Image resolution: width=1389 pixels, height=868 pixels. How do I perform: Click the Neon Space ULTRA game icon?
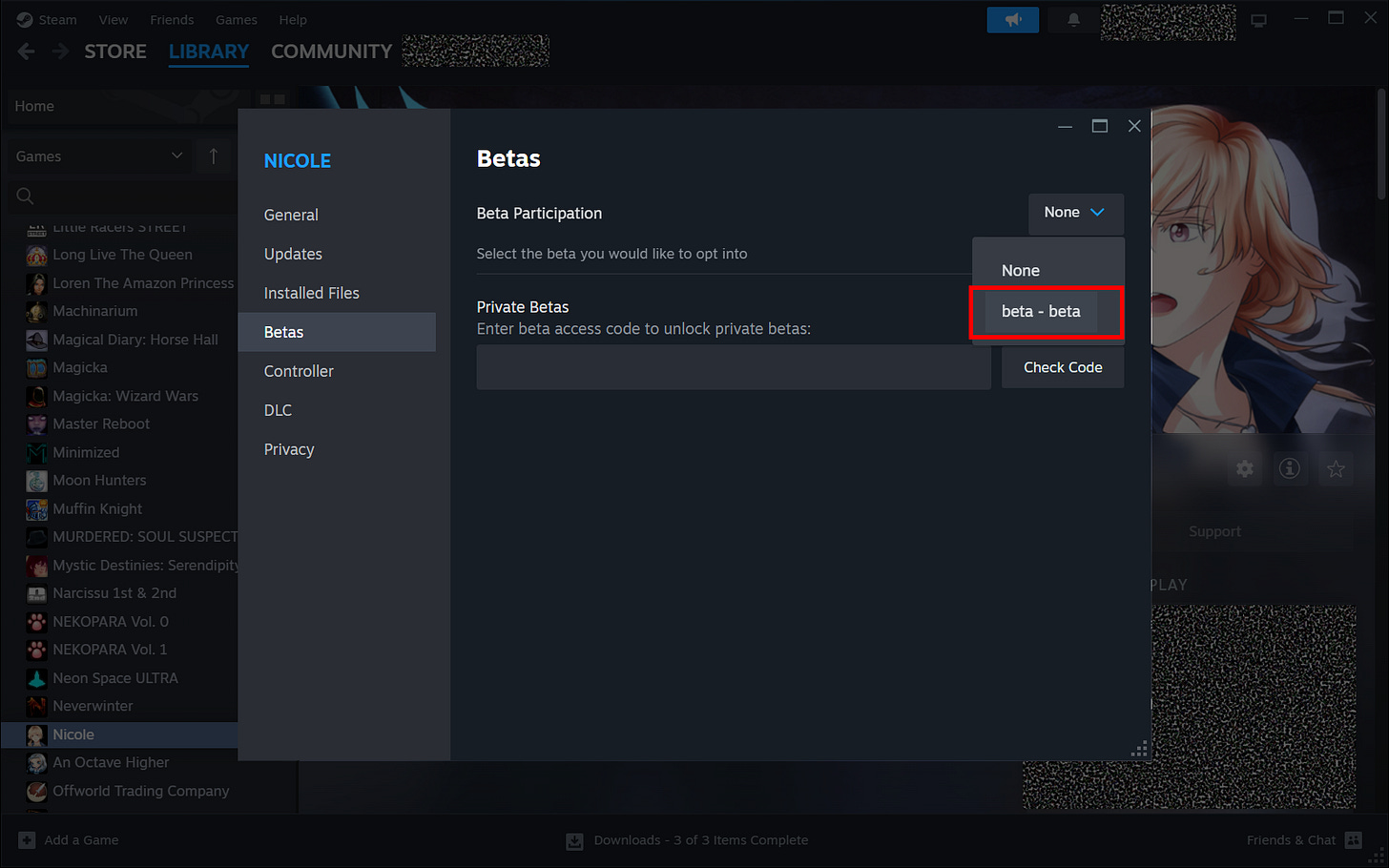[36, 678]
